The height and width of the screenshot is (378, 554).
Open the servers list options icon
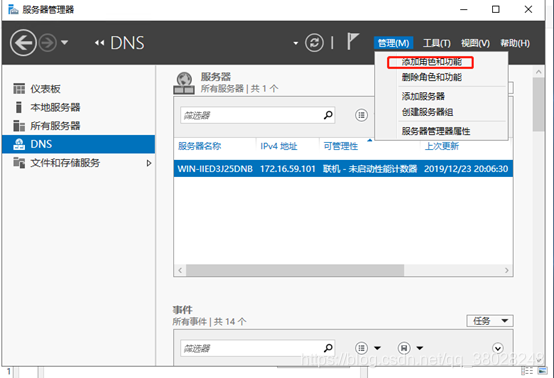coord(361,115)
